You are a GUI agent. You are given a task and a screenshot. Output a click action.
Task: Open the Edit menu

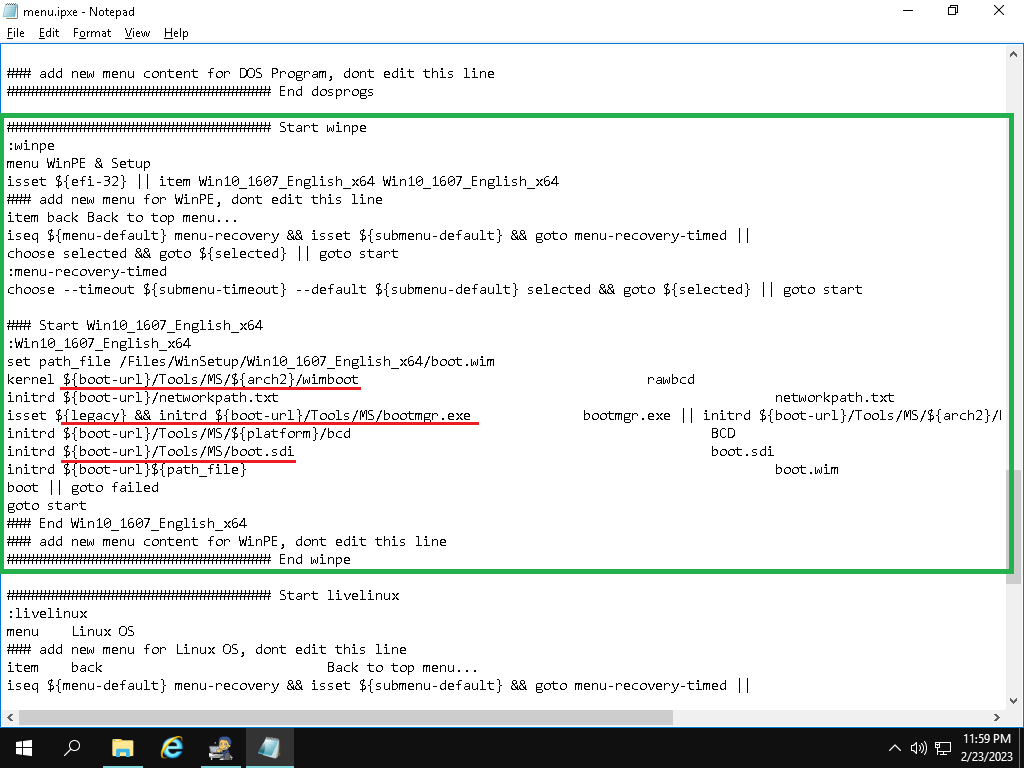point(49,33)
